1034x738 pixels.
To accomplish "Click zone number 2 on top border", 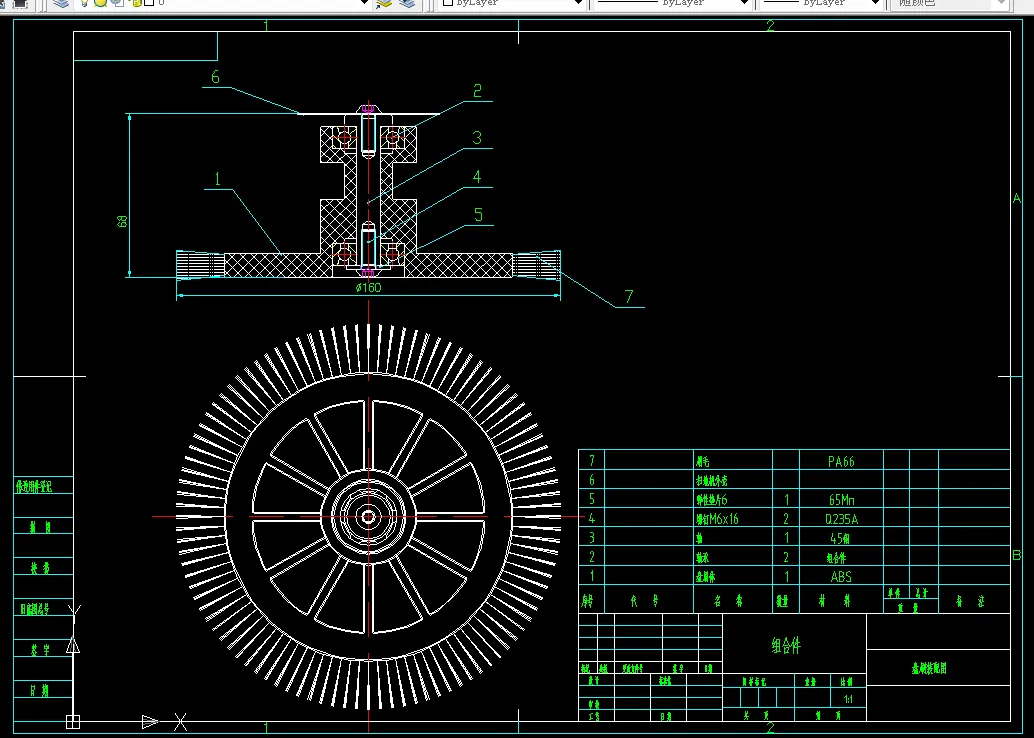I will click(x=770, y=26).
